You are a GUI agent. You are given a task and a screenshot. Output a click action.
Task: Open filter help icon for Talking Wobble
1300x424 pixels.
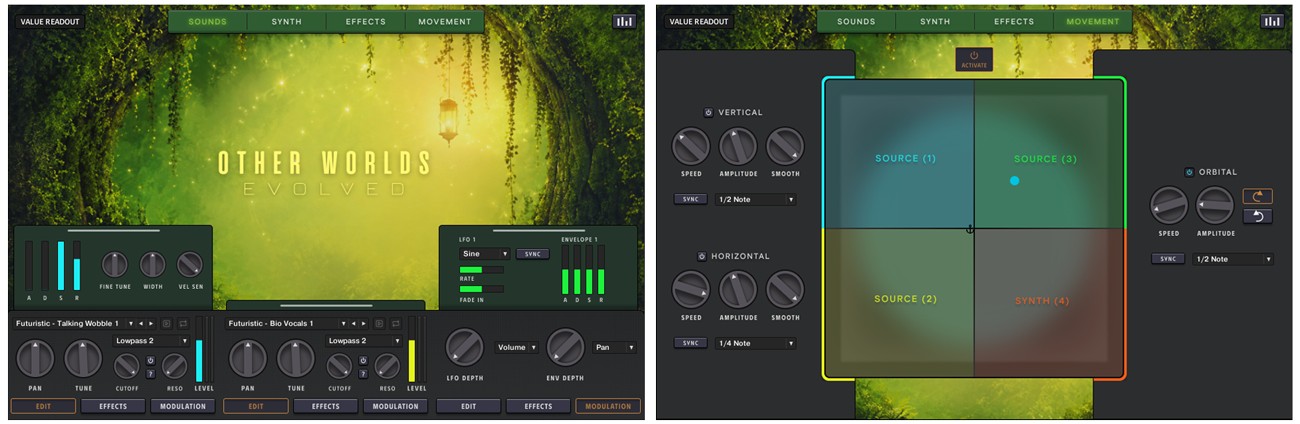click(x=151, y=374)
